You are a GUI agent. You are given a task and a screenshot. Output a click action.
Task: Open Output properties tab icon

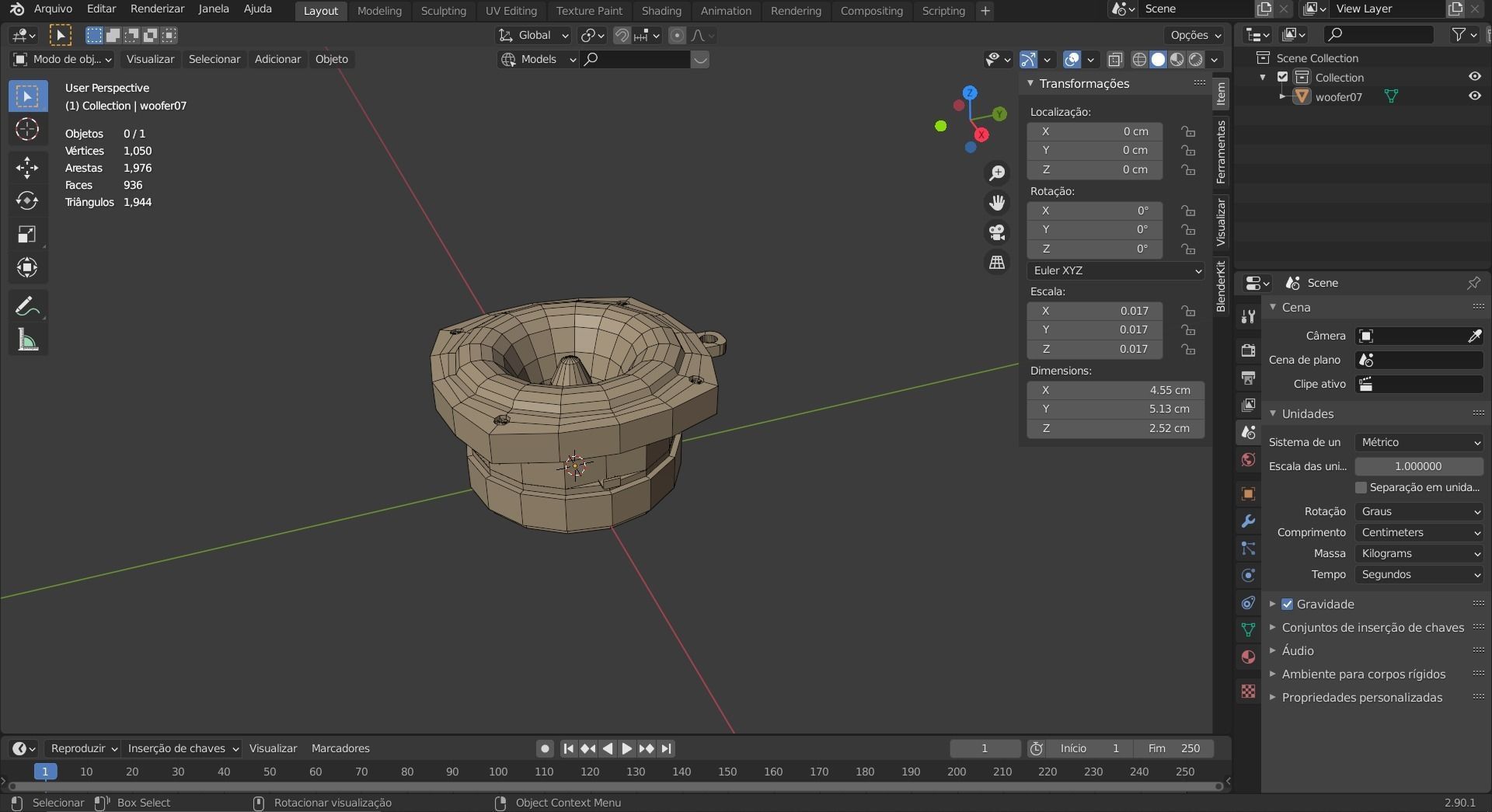pyautogui.click(x=1248, y=378)
